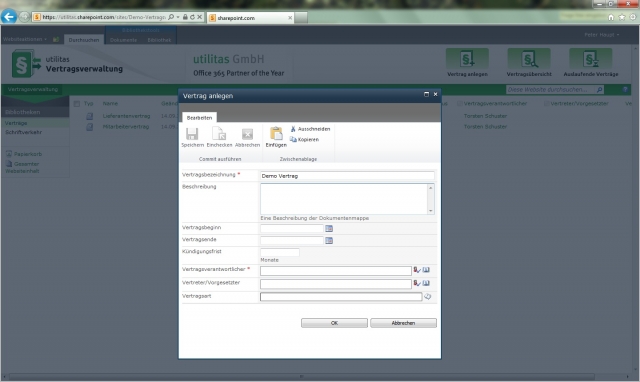Open the Schriftverkehr library link

click(x=23, y=132)
